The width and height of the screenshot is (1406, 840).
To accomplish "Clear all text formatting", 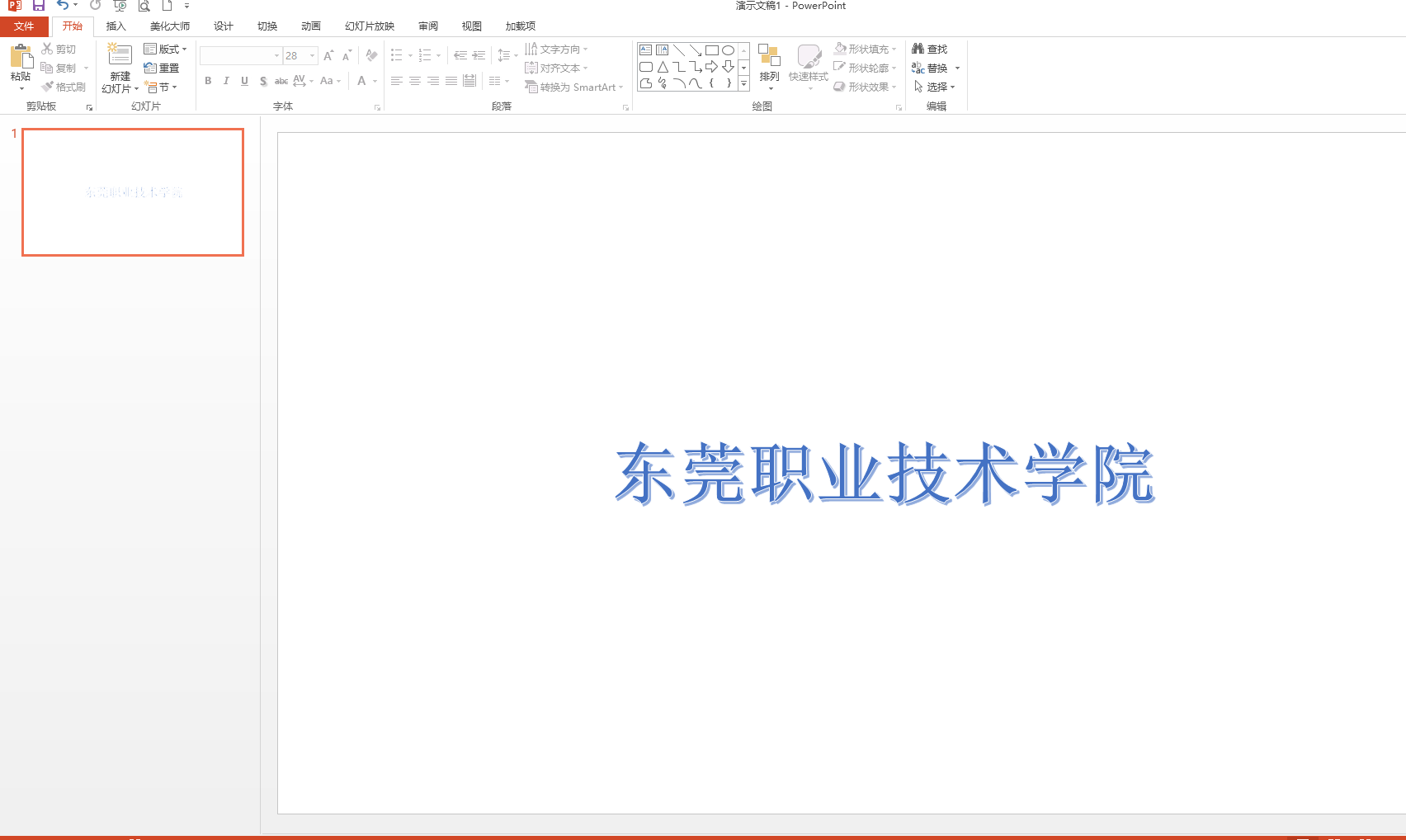I will click(371, 55).
